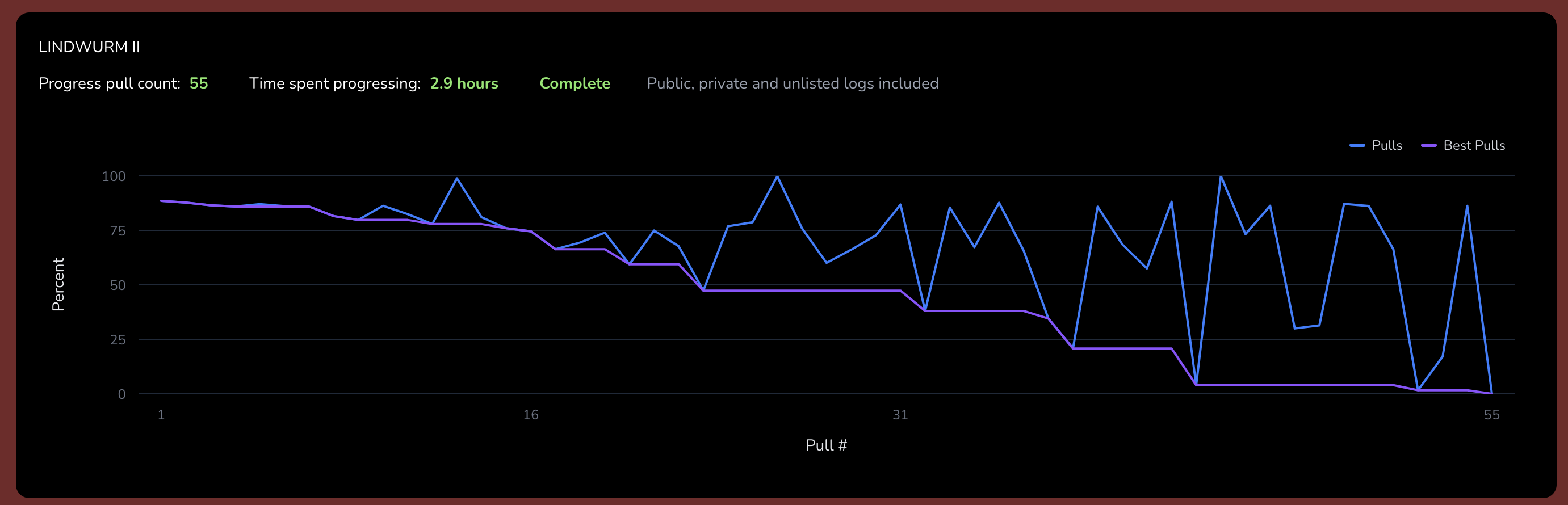
Task: Click the green Complete status label
Action: 575,83
